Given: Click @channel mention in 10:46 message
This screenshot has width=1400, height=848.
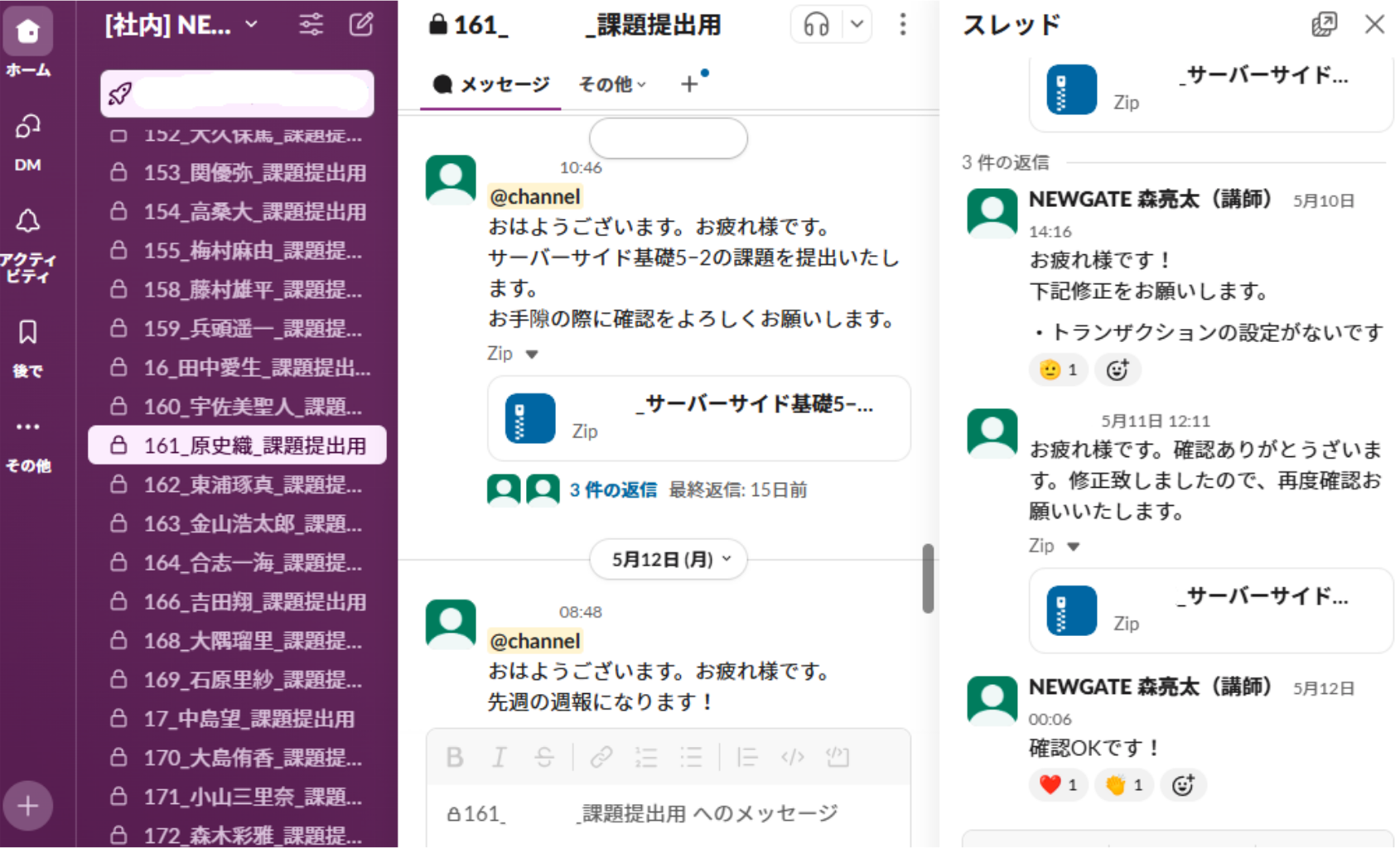Looking at the screenshot, I should tap(535, 196).
